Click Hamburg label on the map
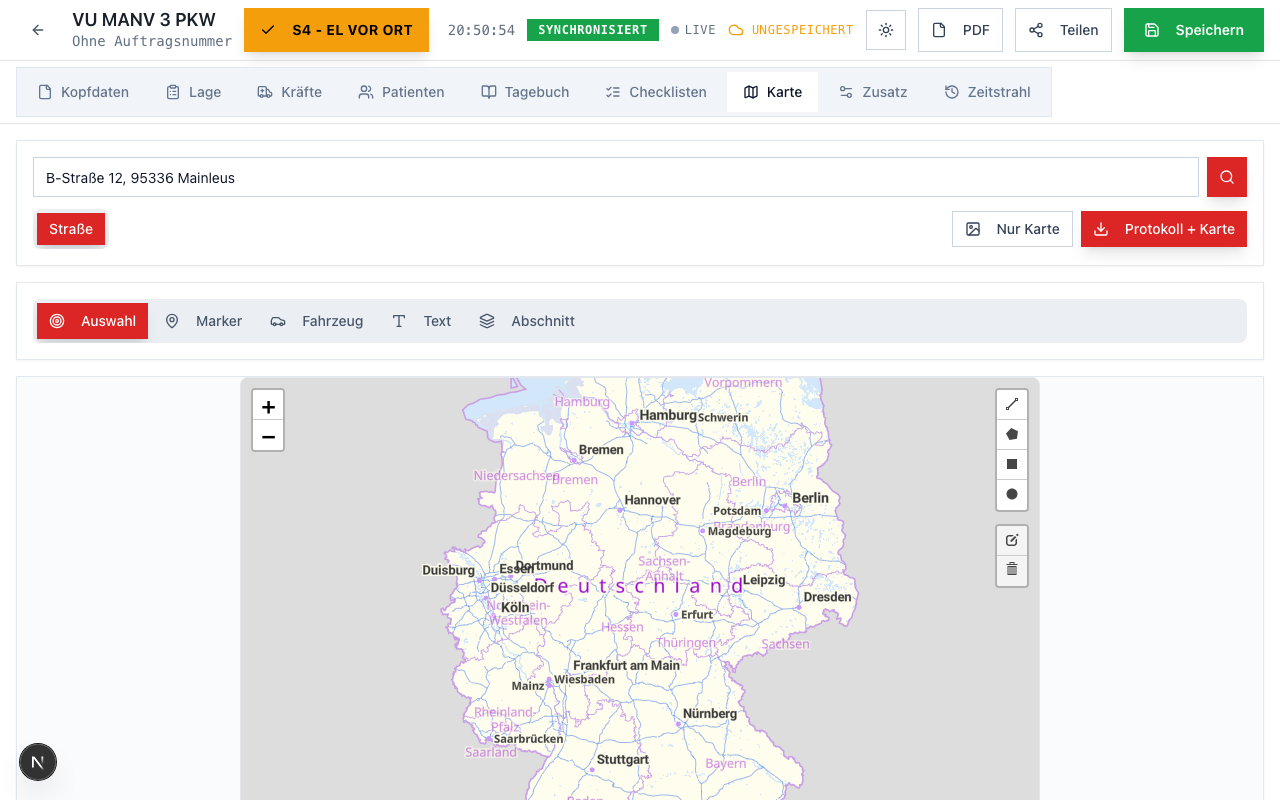Screen dimensions: 1280x800 [668, 415]
